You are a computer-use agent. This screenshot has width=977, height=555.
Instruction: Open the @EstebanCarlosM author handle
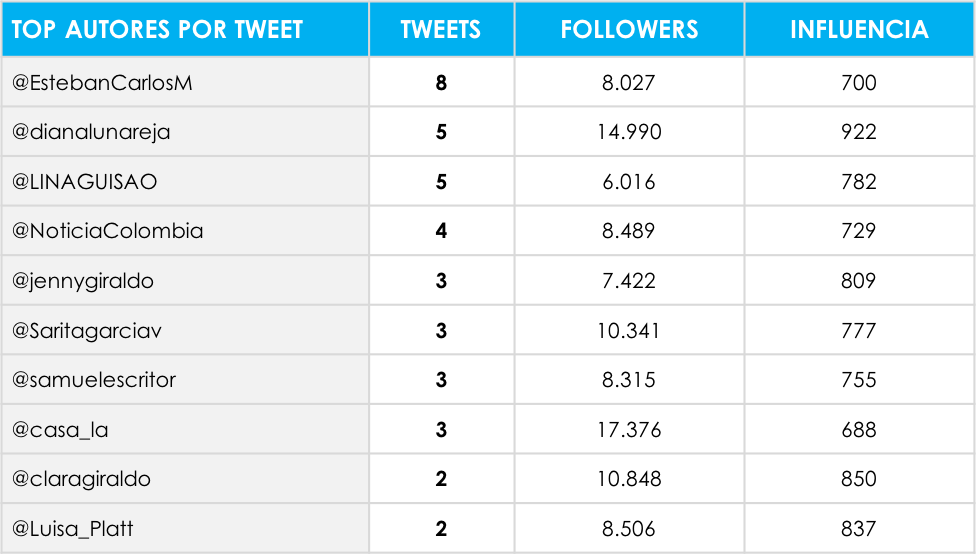tap(102, 82)
